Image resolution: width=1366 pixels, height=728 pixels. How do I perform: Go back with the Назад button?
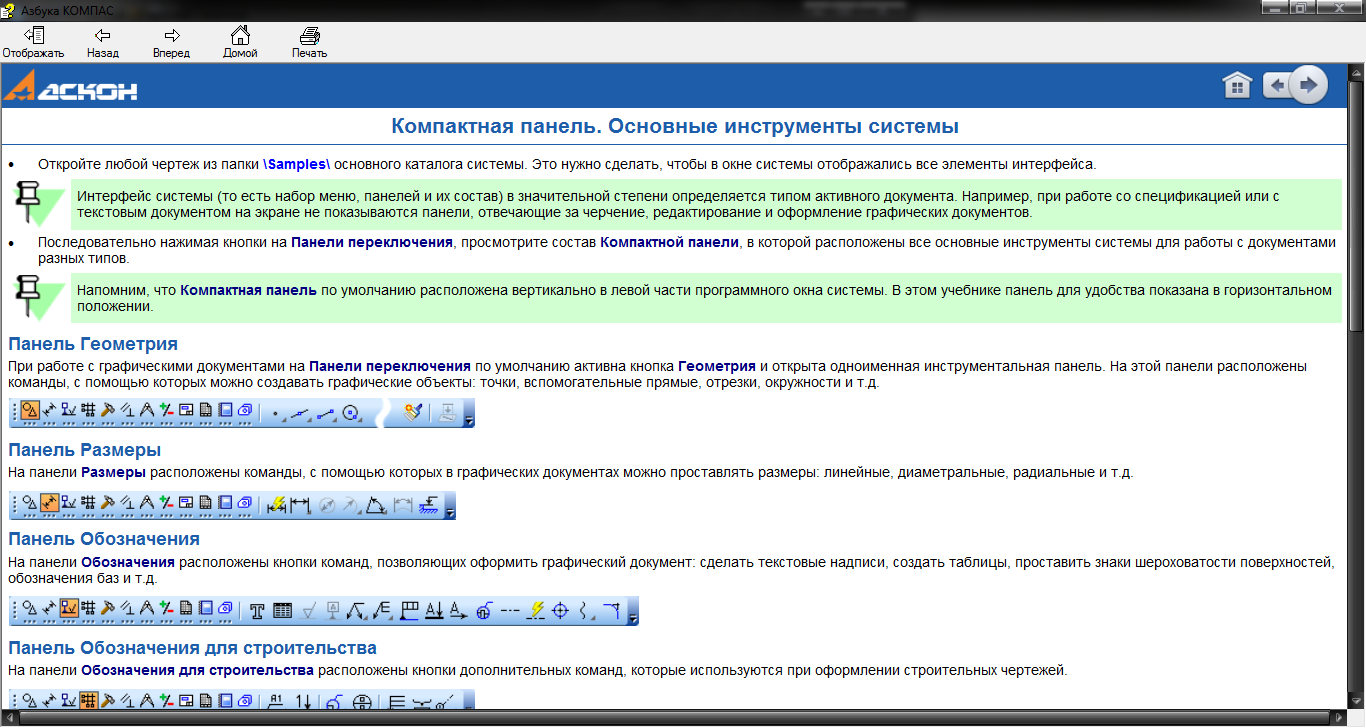point(102,43)
